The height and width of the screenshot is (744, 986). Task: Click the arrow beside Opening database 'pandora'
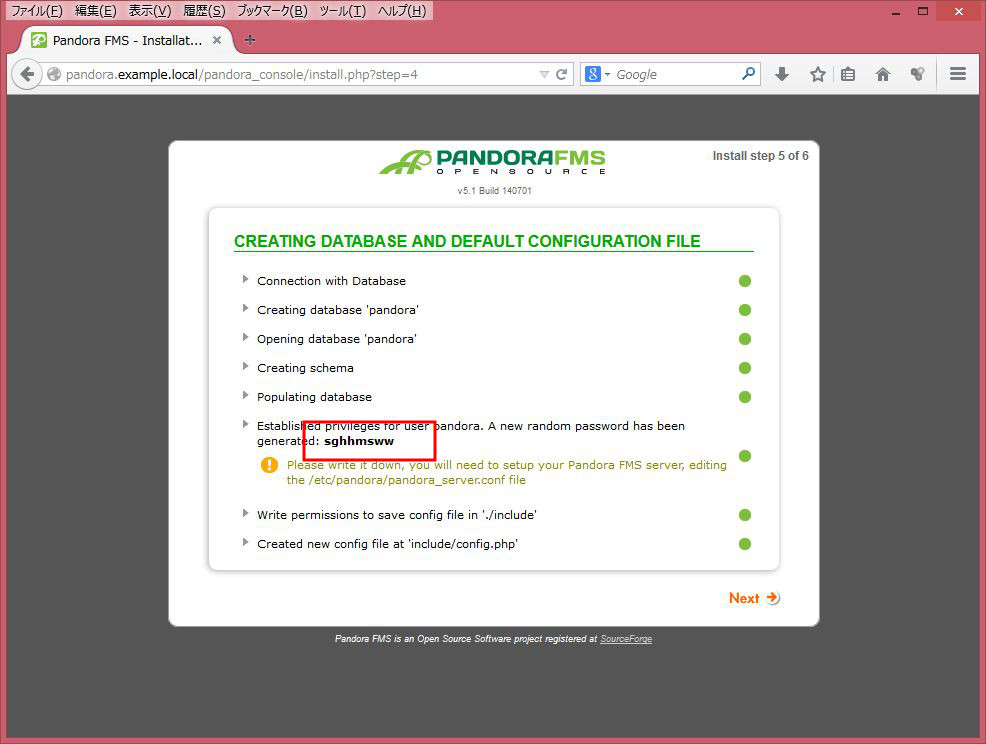245,336
